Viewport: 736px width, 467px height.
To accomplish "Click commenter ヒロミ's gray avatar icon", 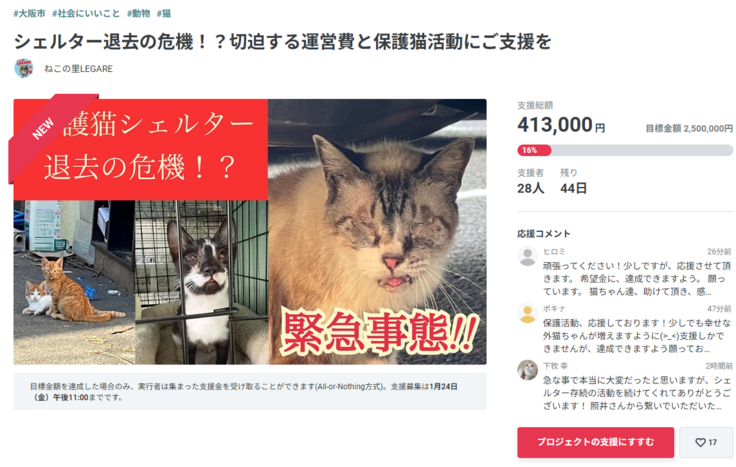I will pyautogui.click(x=527, y=256).
